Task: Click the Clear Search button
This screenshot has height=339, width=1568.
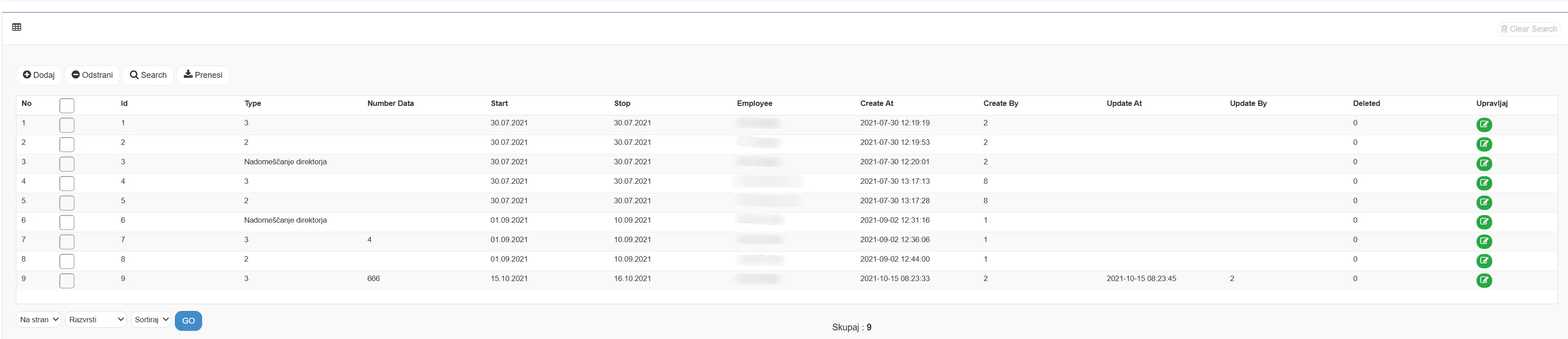Action: (x=1529, y=29)
